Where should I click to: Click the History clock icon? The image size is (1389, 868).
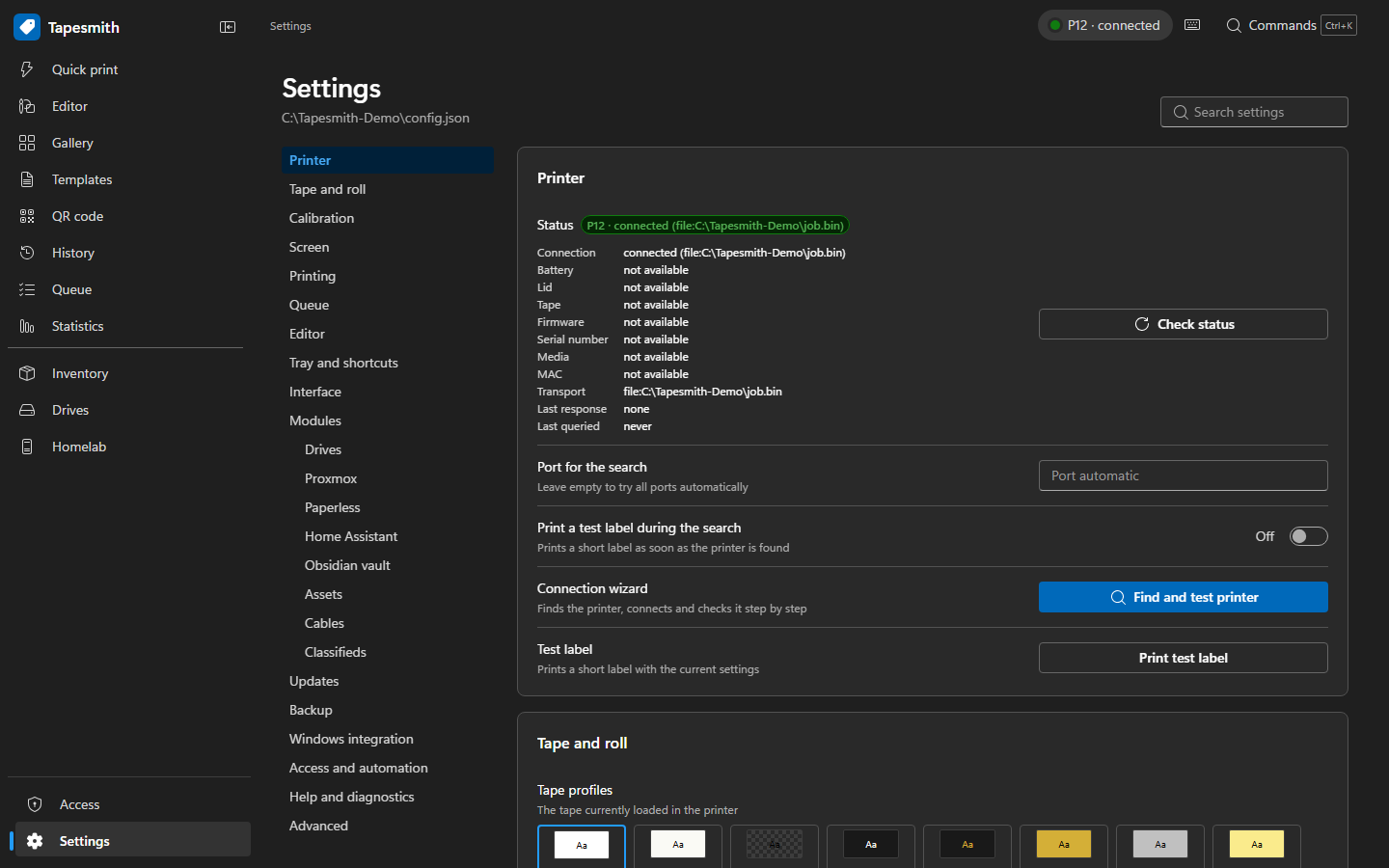[27, 253]
